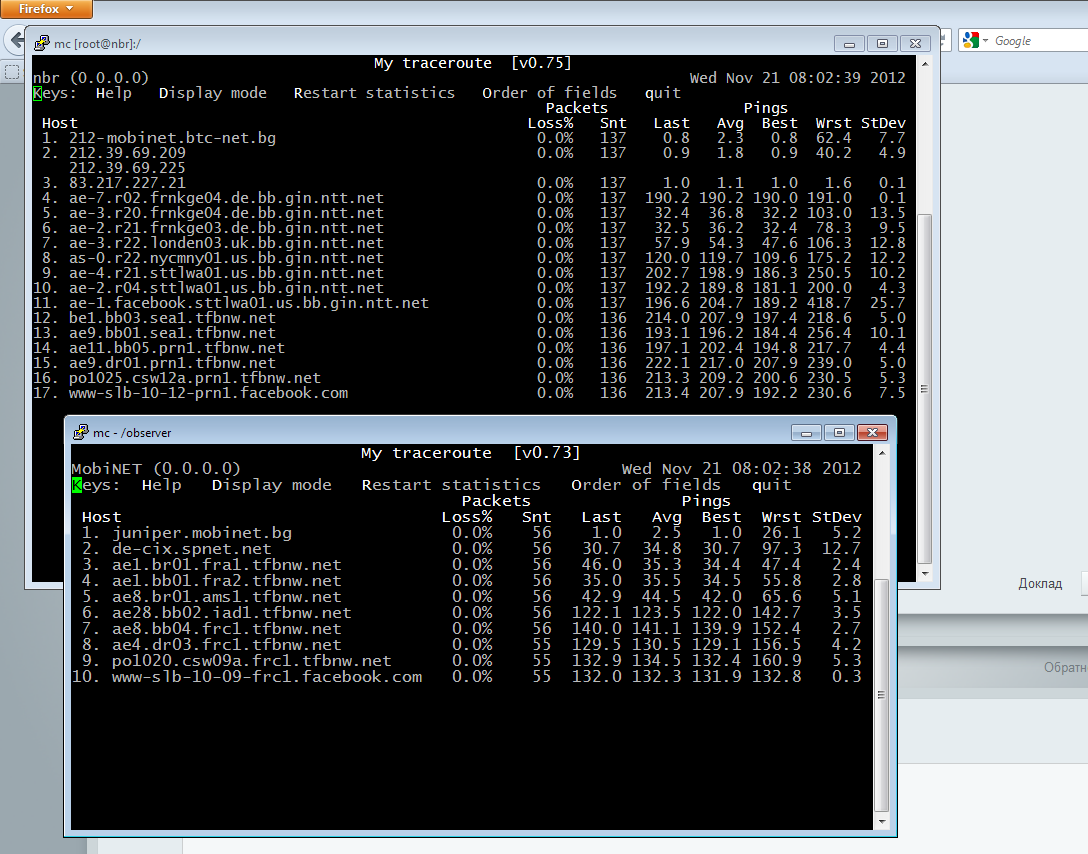Close the mc [root@nbr] terminal window
1088x854 pixels.
tap(914, 43)
